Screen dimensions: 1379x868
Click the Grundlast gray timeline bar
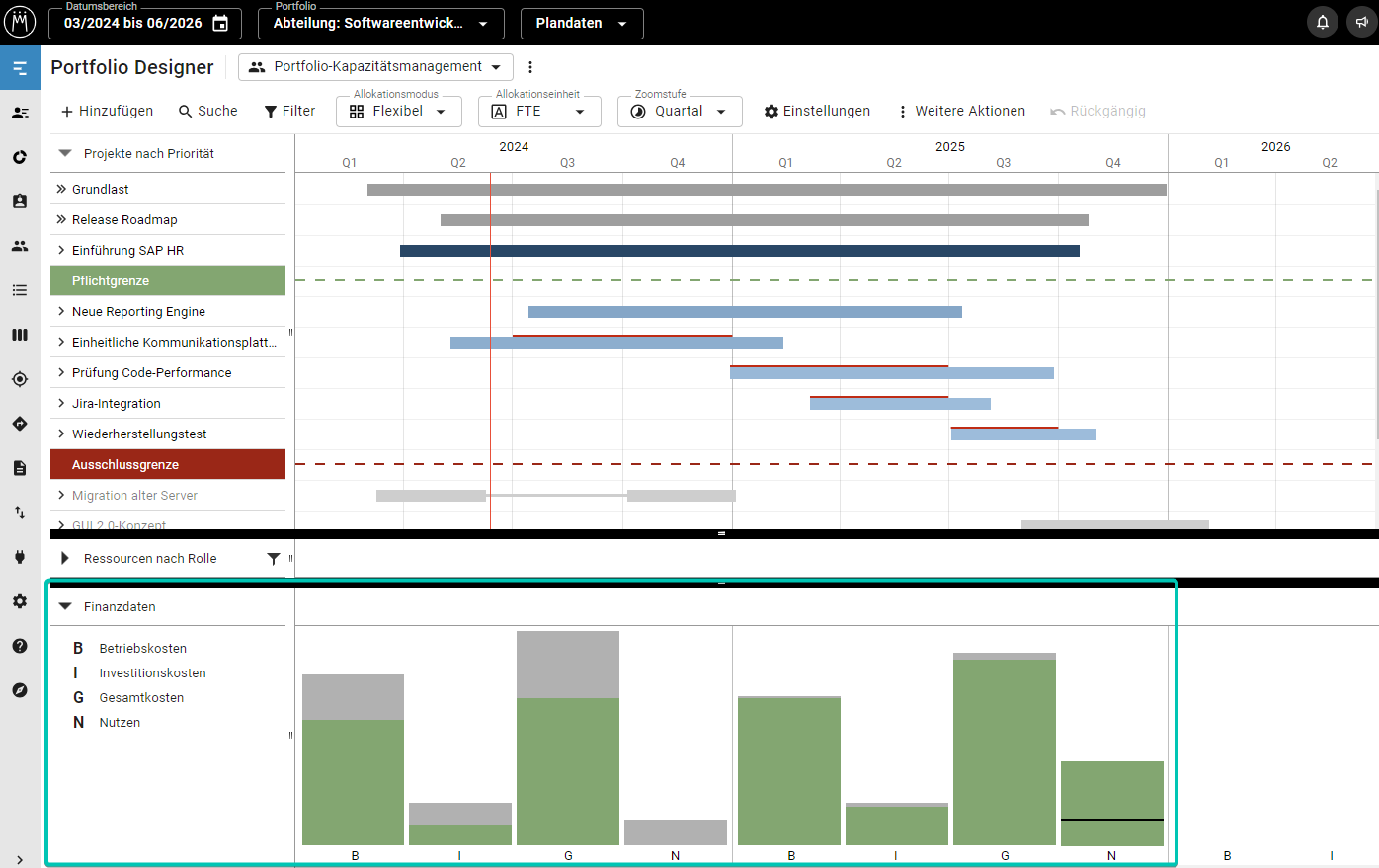767,190
